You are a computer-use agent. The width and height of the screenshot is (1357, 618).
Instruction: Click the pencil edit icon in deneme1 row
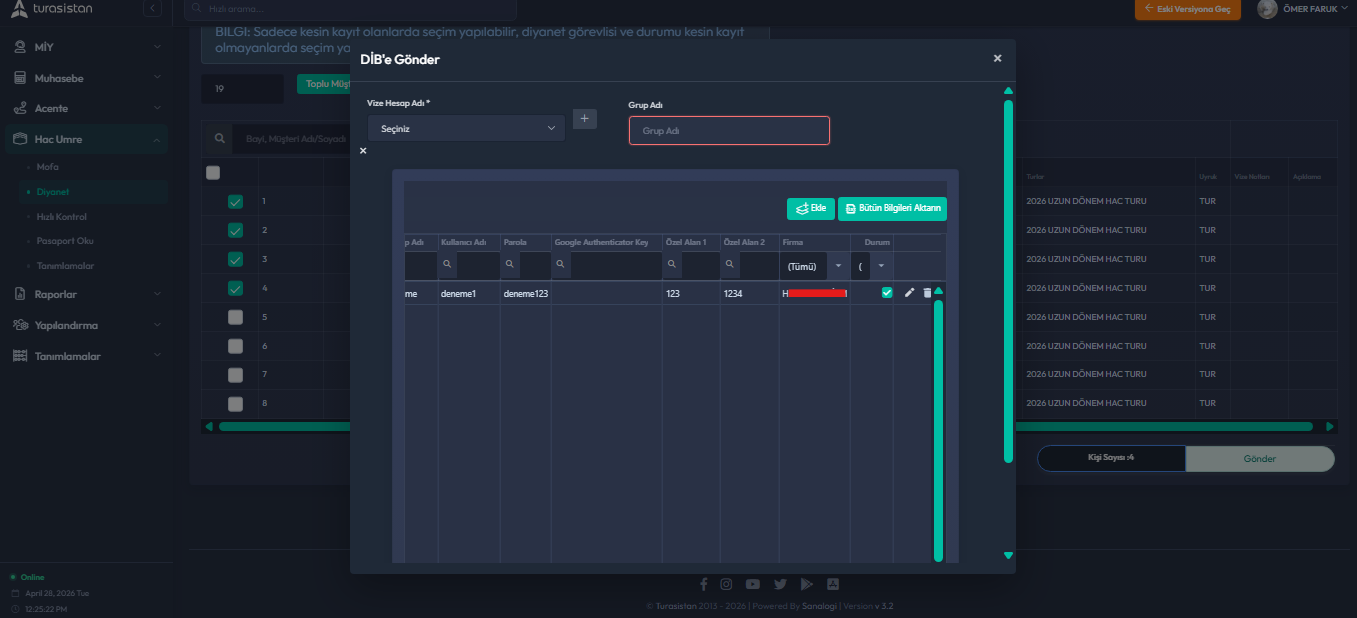(909, 293)
